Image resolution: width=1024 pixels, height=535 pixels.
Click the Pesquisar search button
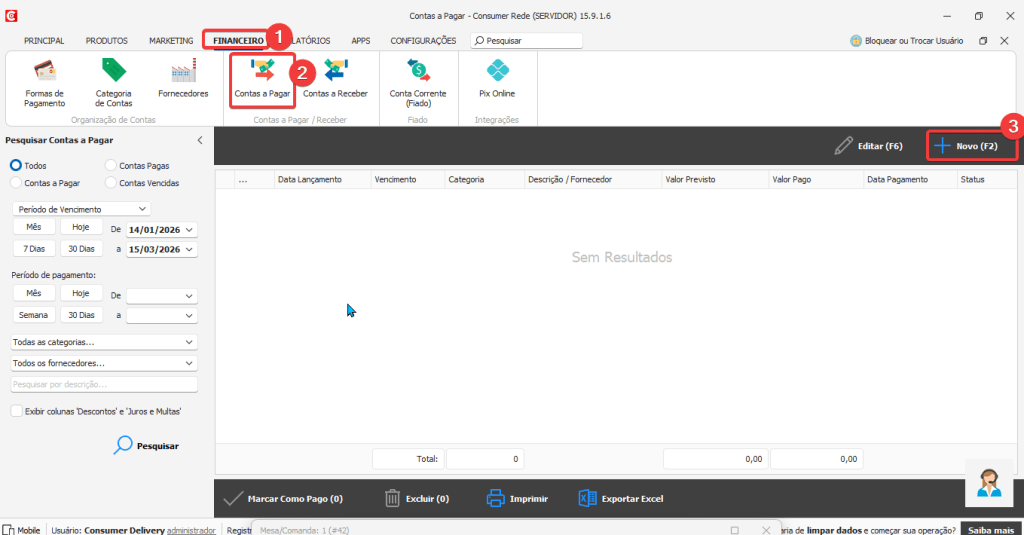(147, 445)
